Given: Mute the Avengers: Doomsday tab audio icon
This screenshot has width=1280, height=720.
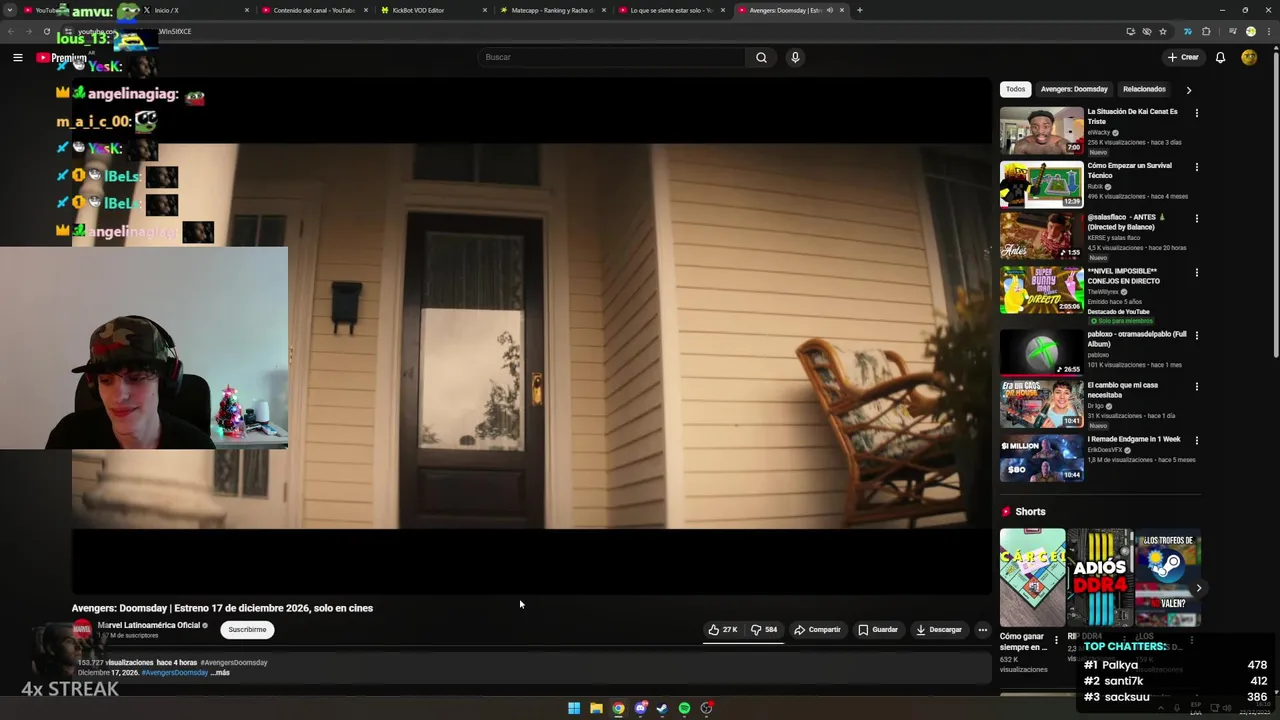Looking at the screenshot, I should [829, 10].
